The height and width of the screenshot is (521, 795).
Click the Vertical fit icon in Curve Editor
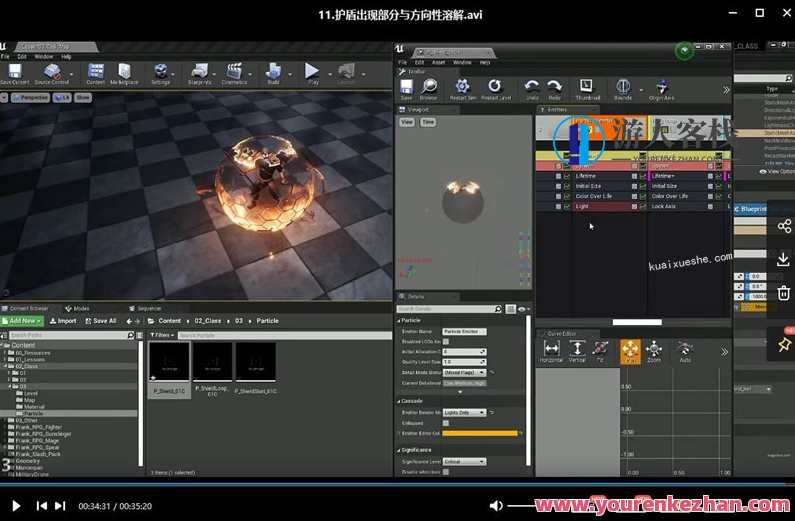(x=577, y=349)
